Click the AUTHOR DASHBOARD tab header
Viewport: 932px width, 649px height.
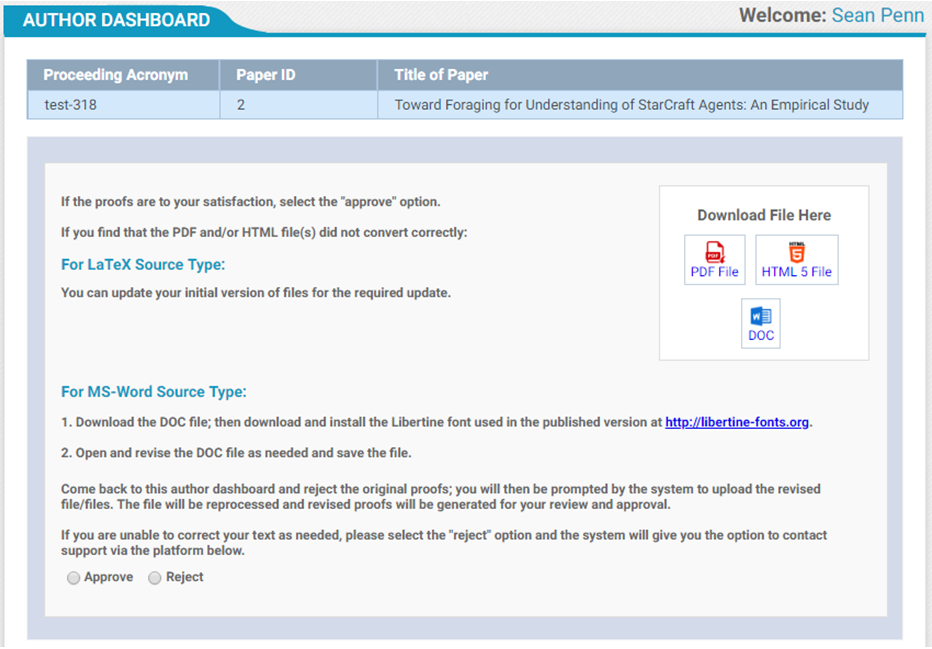[116, 20]
